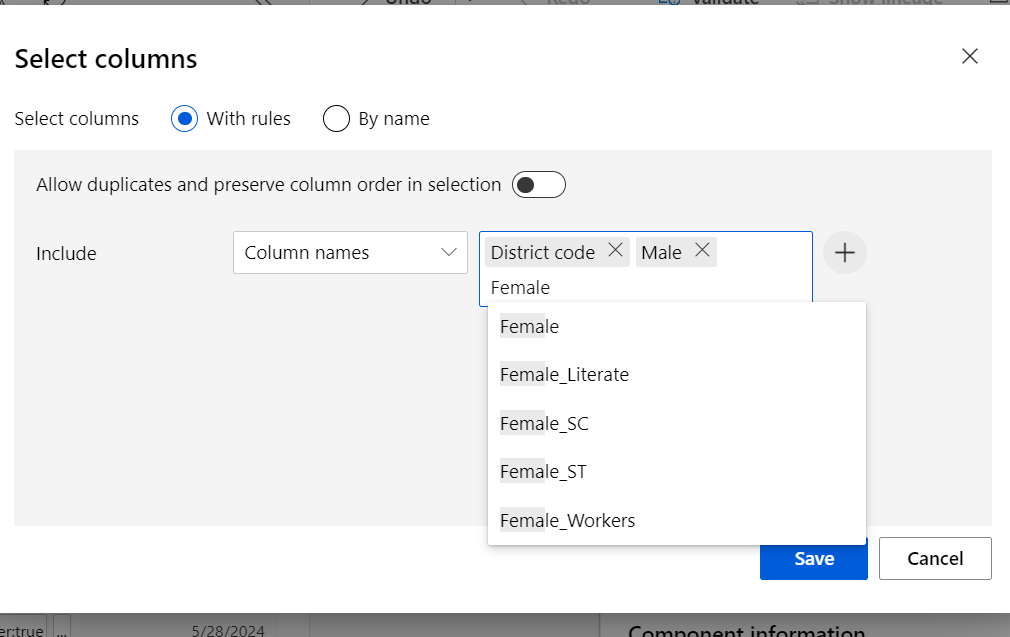Image resolution: width=1010 pixels, height=637 pixels.
Task: Remove the Male column tag
Action: pos(702,251)
